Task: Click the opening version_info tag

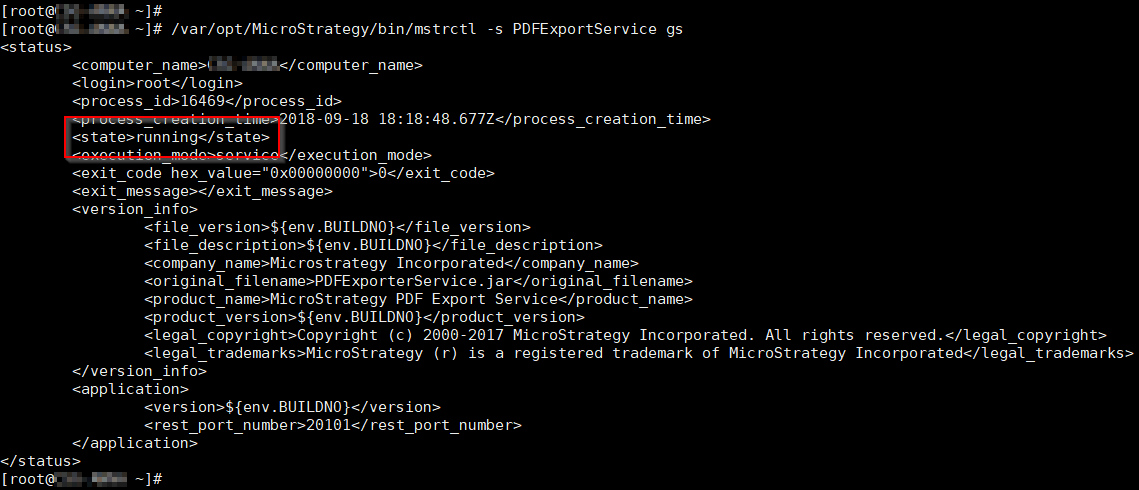Action: (x=134, y=209)
